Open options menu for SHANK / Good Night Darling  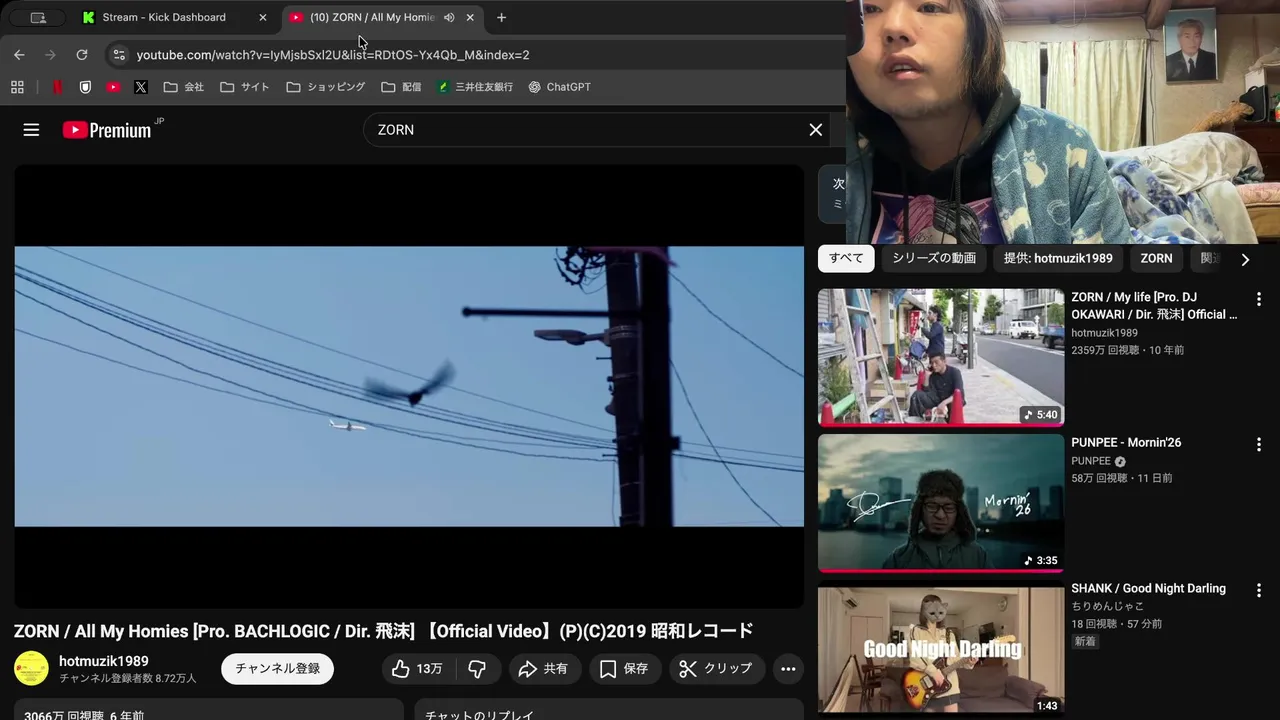pos(1259,590)
